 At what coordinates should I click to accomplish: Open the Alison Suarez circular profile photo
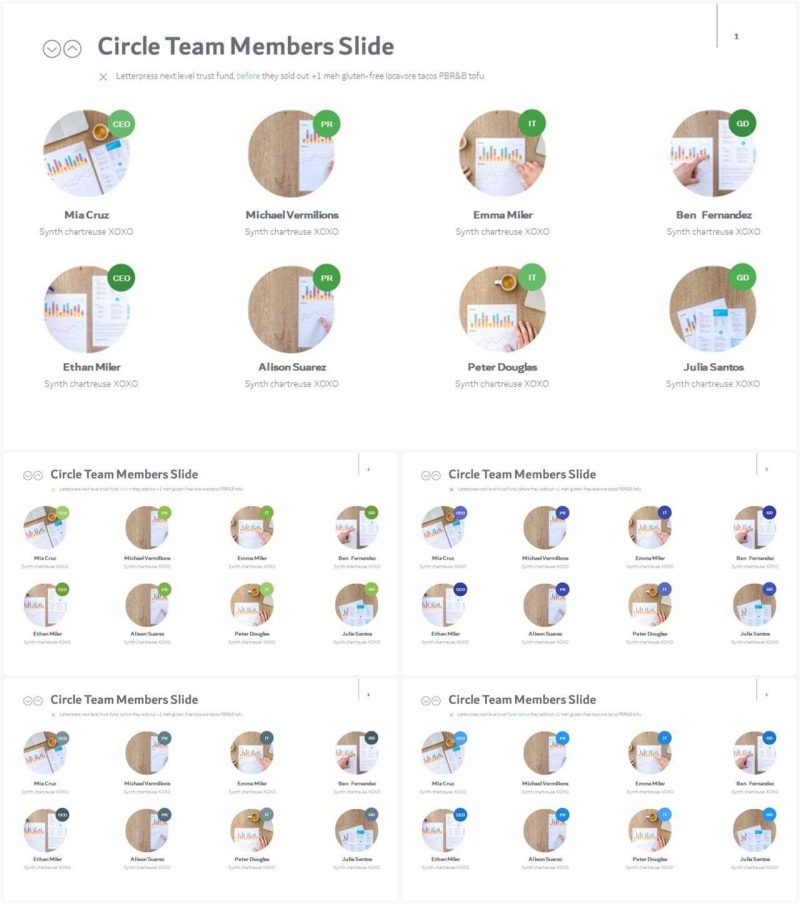click(292, 310)
